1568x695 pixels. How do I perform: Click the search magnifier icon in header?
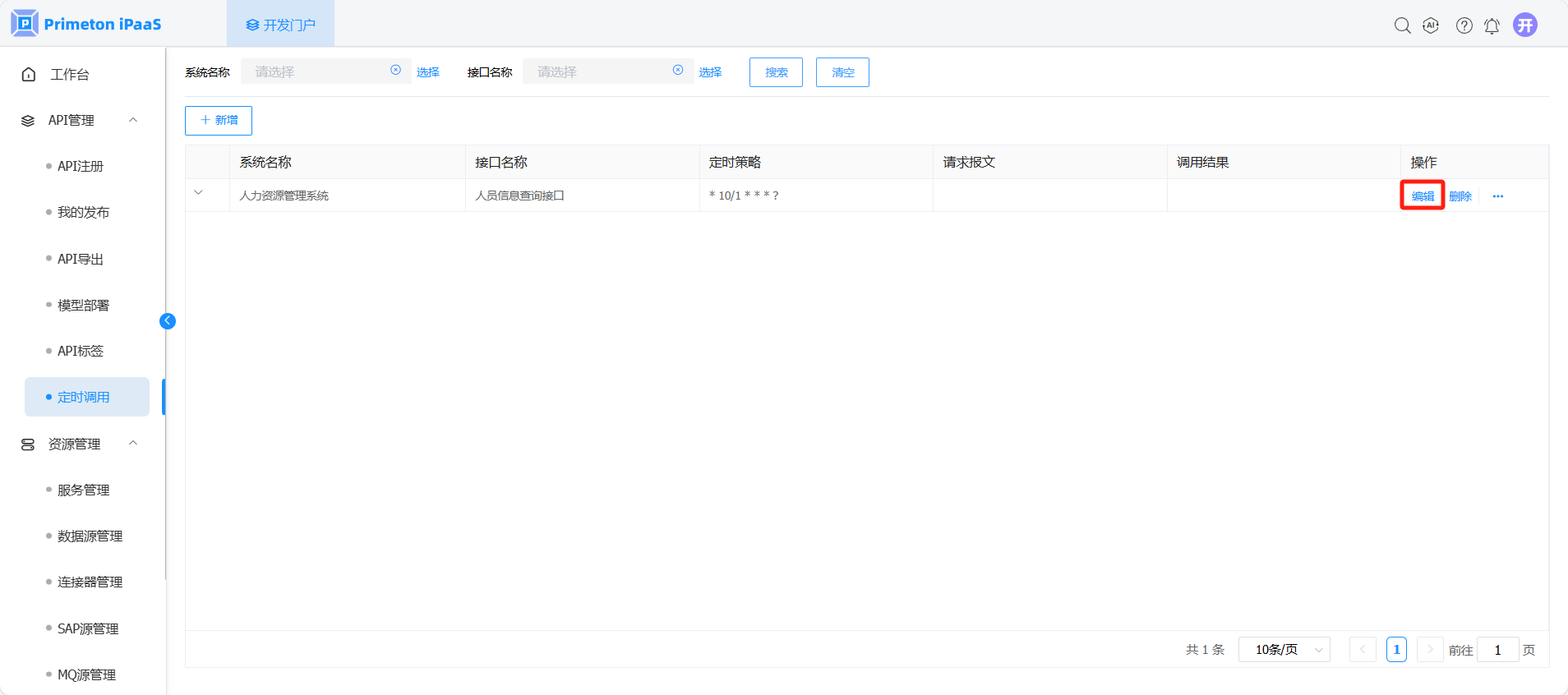(1402, 25)
